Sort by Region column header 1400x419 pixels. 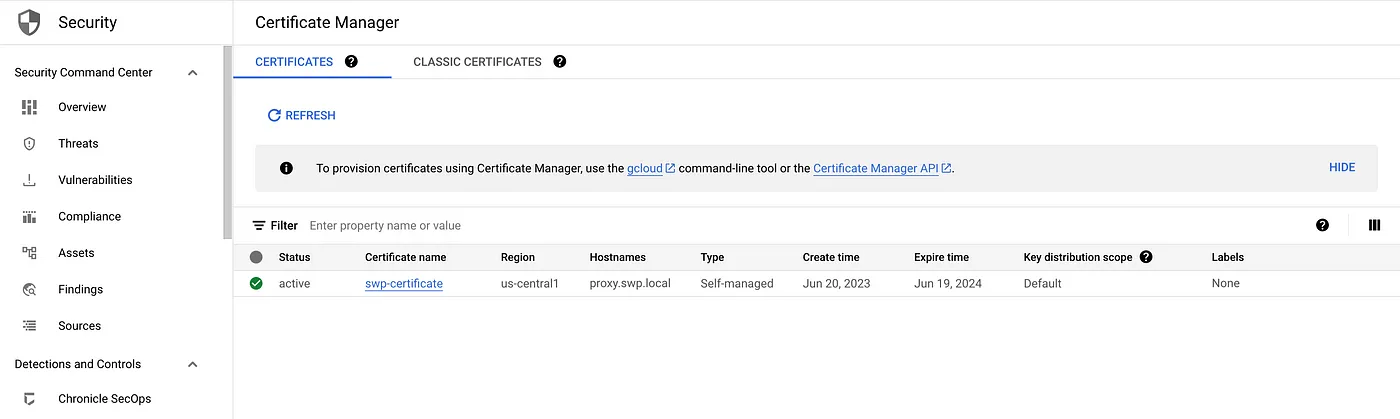(x=518, y=257)
